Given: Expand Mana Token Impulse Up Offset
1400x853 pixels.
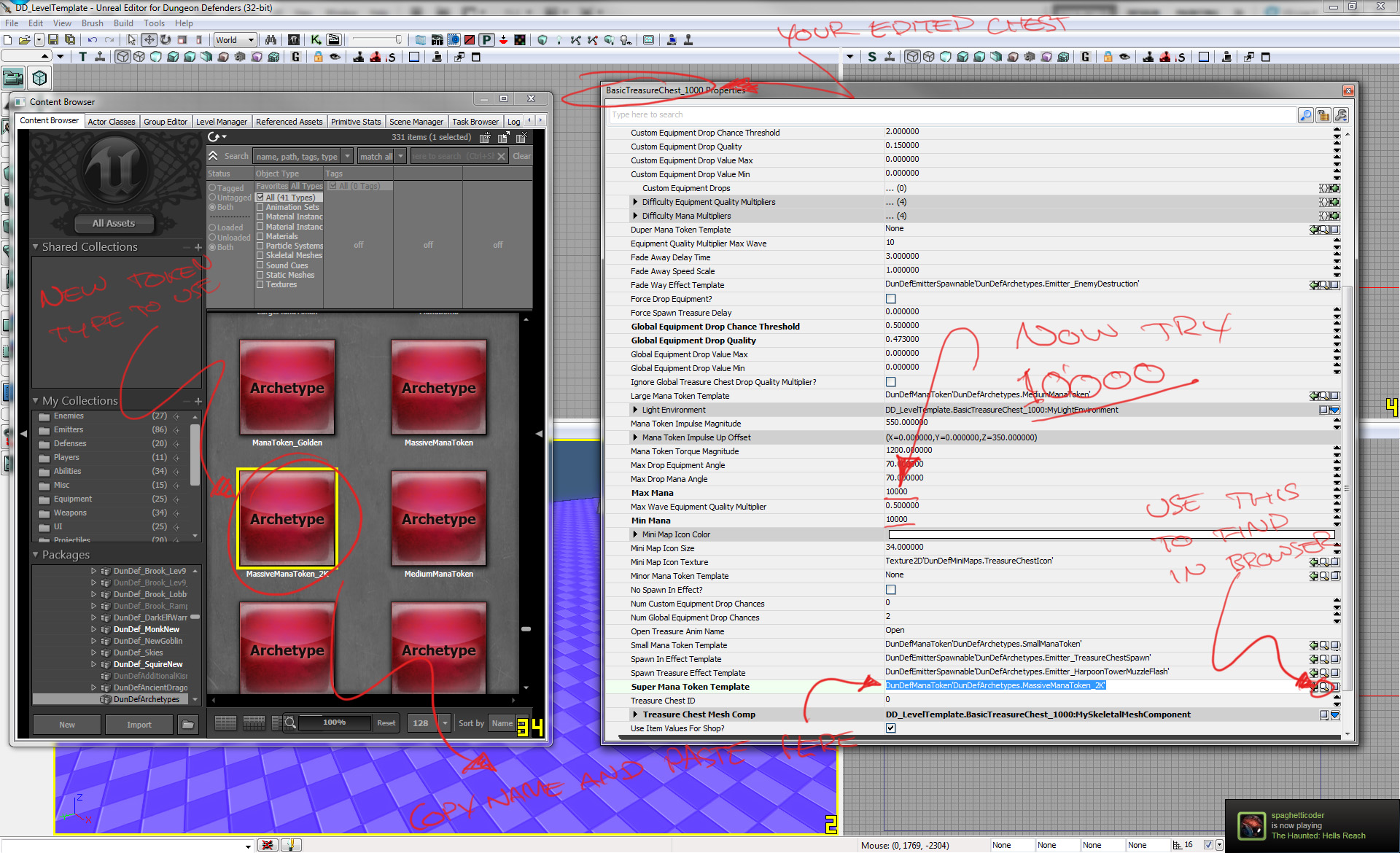Looking at the screenshot, I should click(x=635, y=437).
